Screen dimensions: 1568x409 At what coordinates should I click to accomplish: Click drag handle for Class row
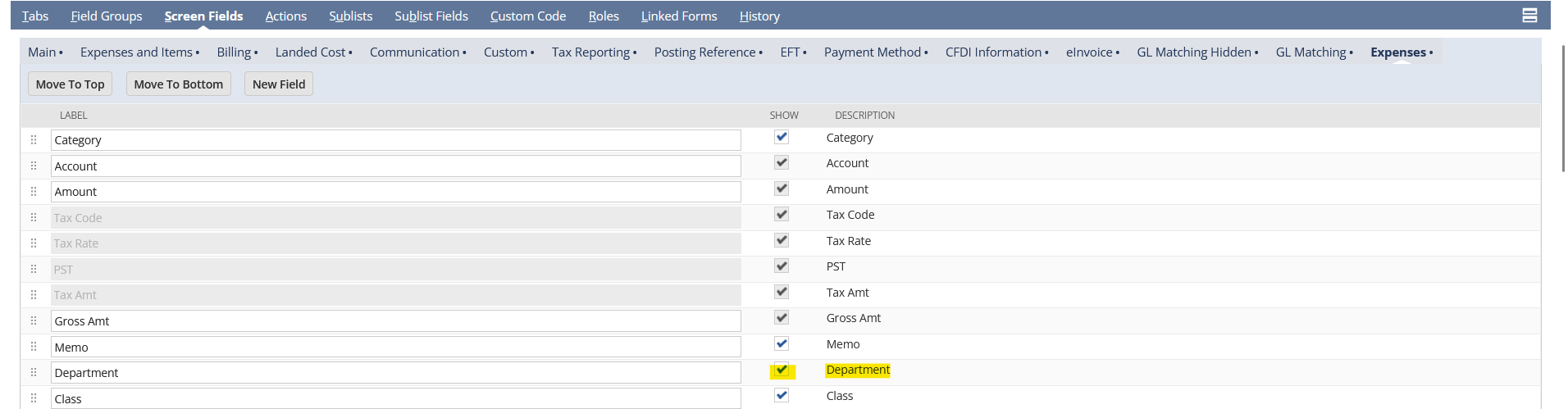click(x=34, y=398)
